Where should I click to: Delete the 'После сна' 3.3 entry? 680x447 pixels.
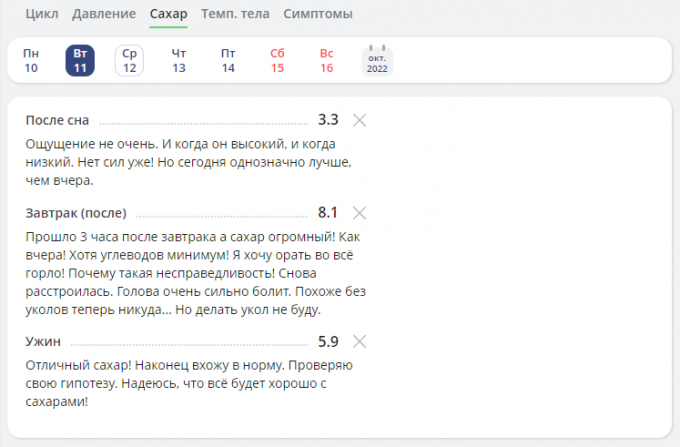click(360, 120)
